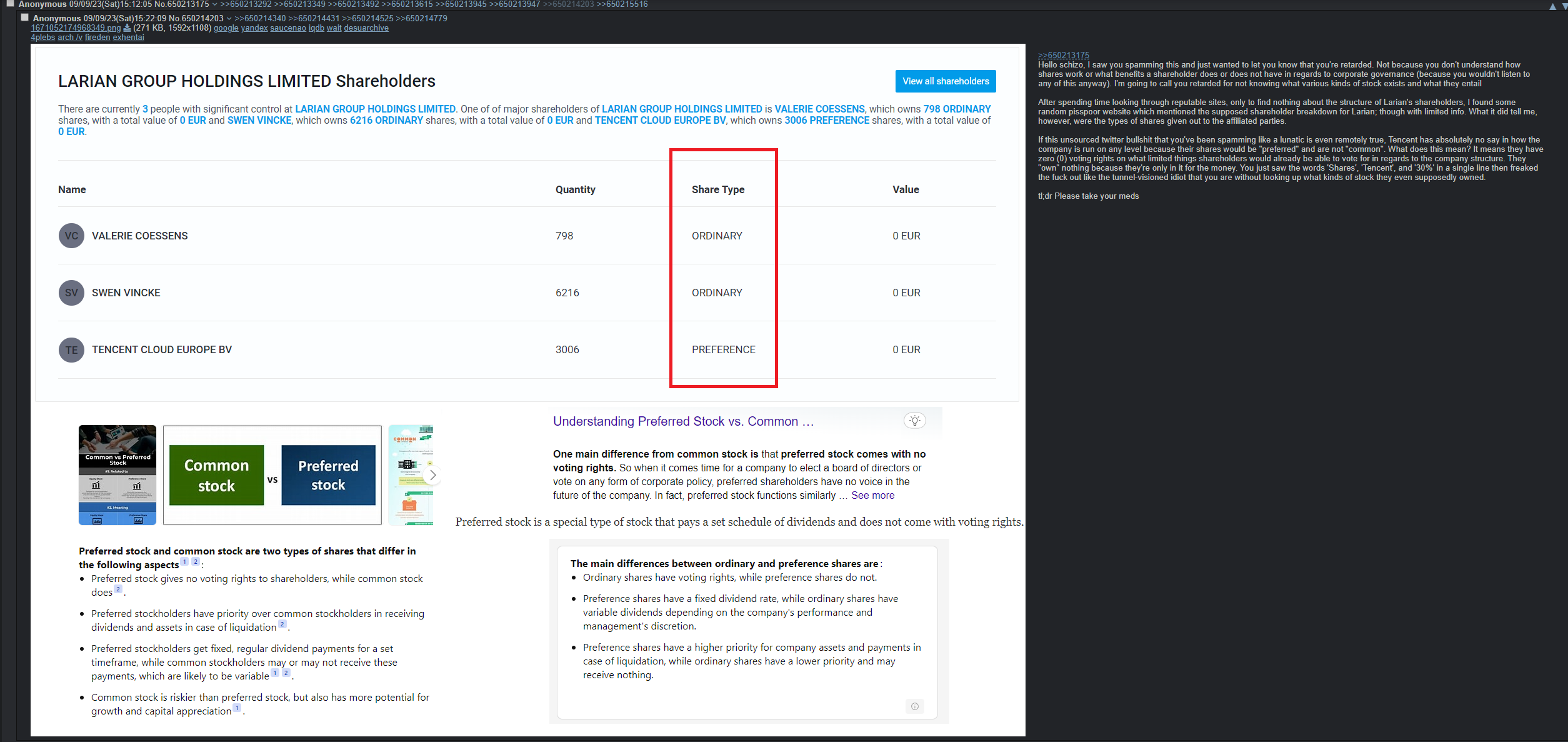
Task: Open the post menu arrow after No.650213175
Action: click(x=214, y=4)
